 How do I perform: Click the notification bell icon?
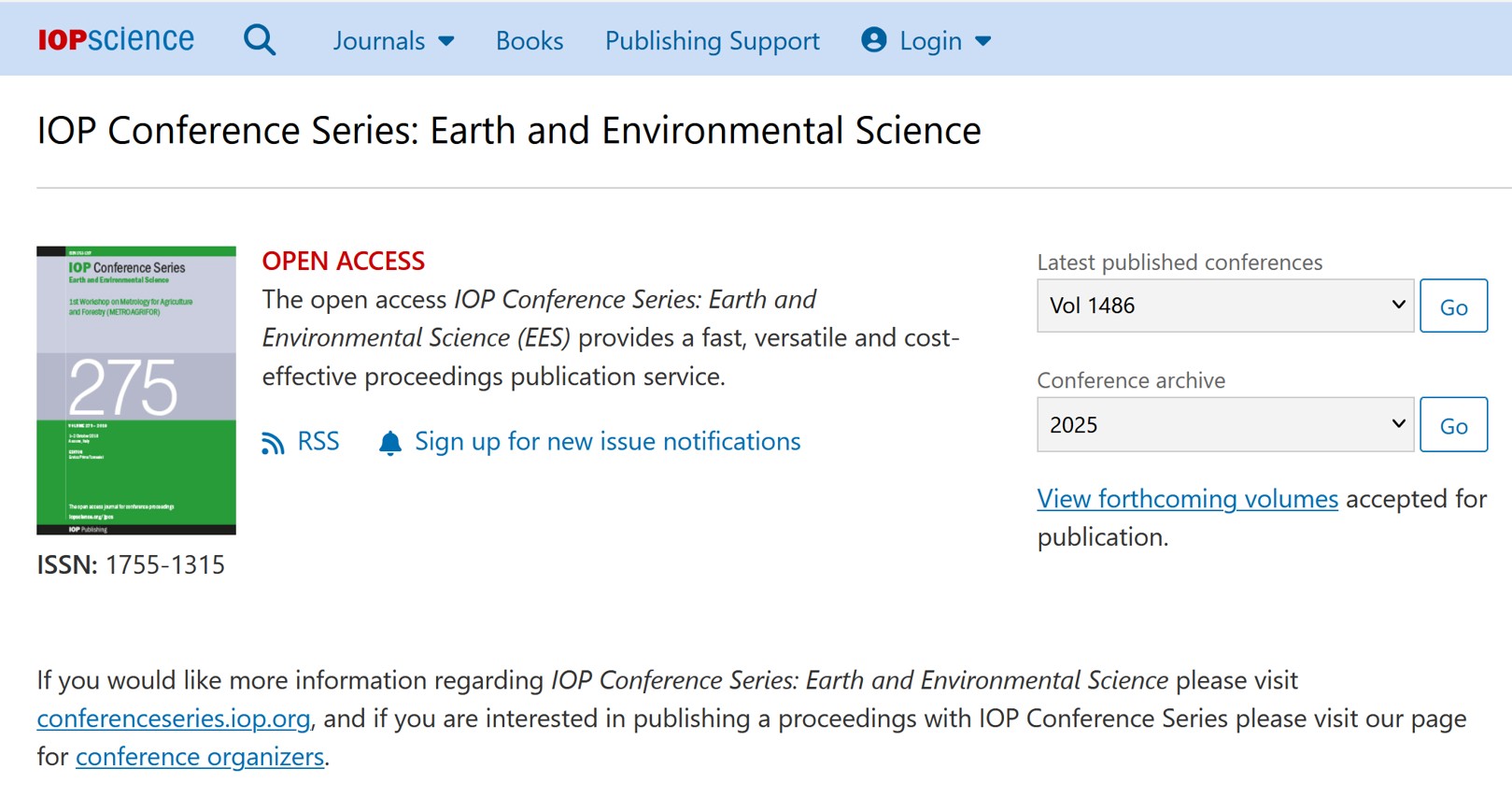[x=390, y=443]
